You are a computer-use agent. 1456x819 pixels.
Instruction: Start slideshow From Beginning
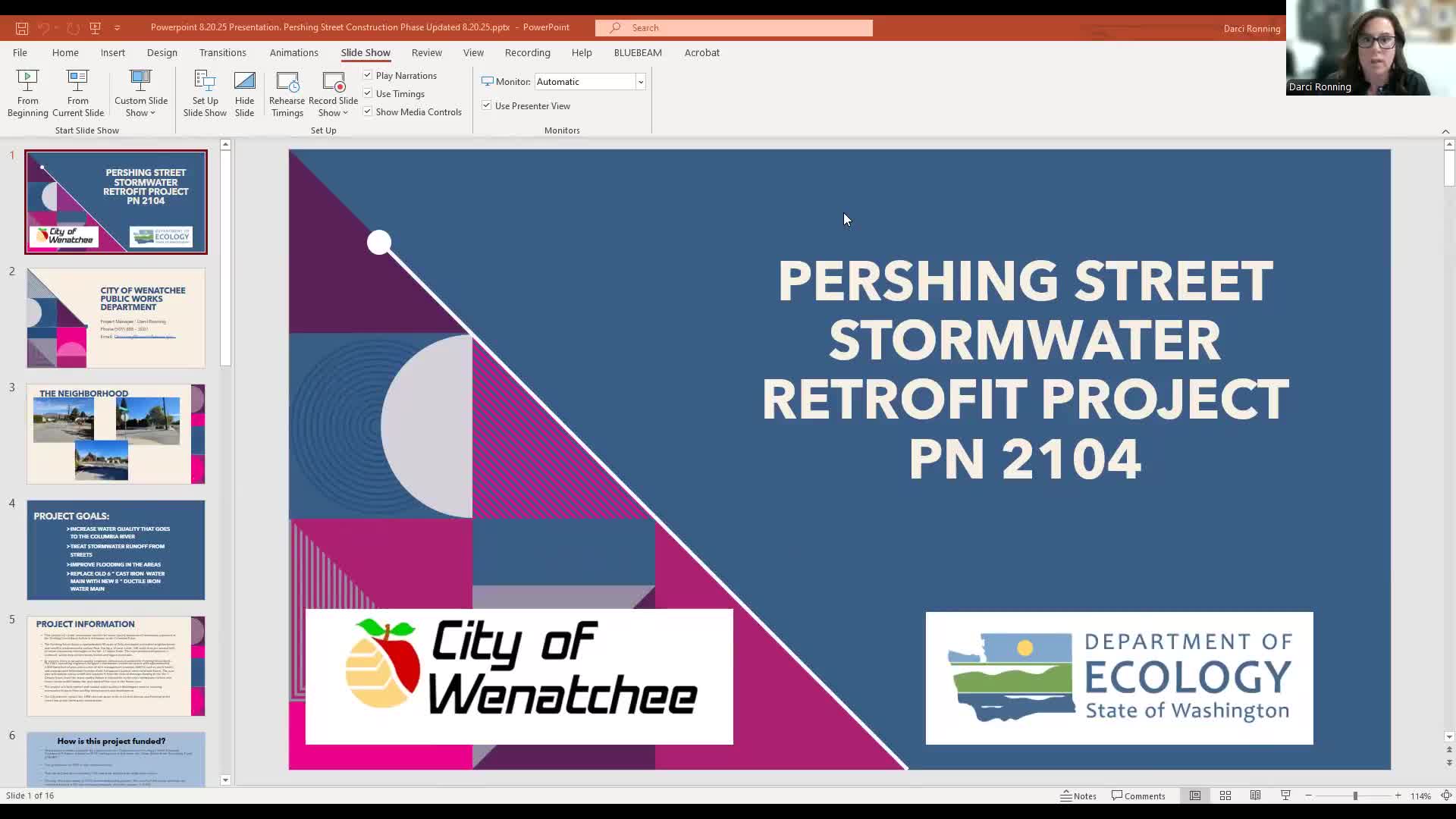(x=27, y=91)
